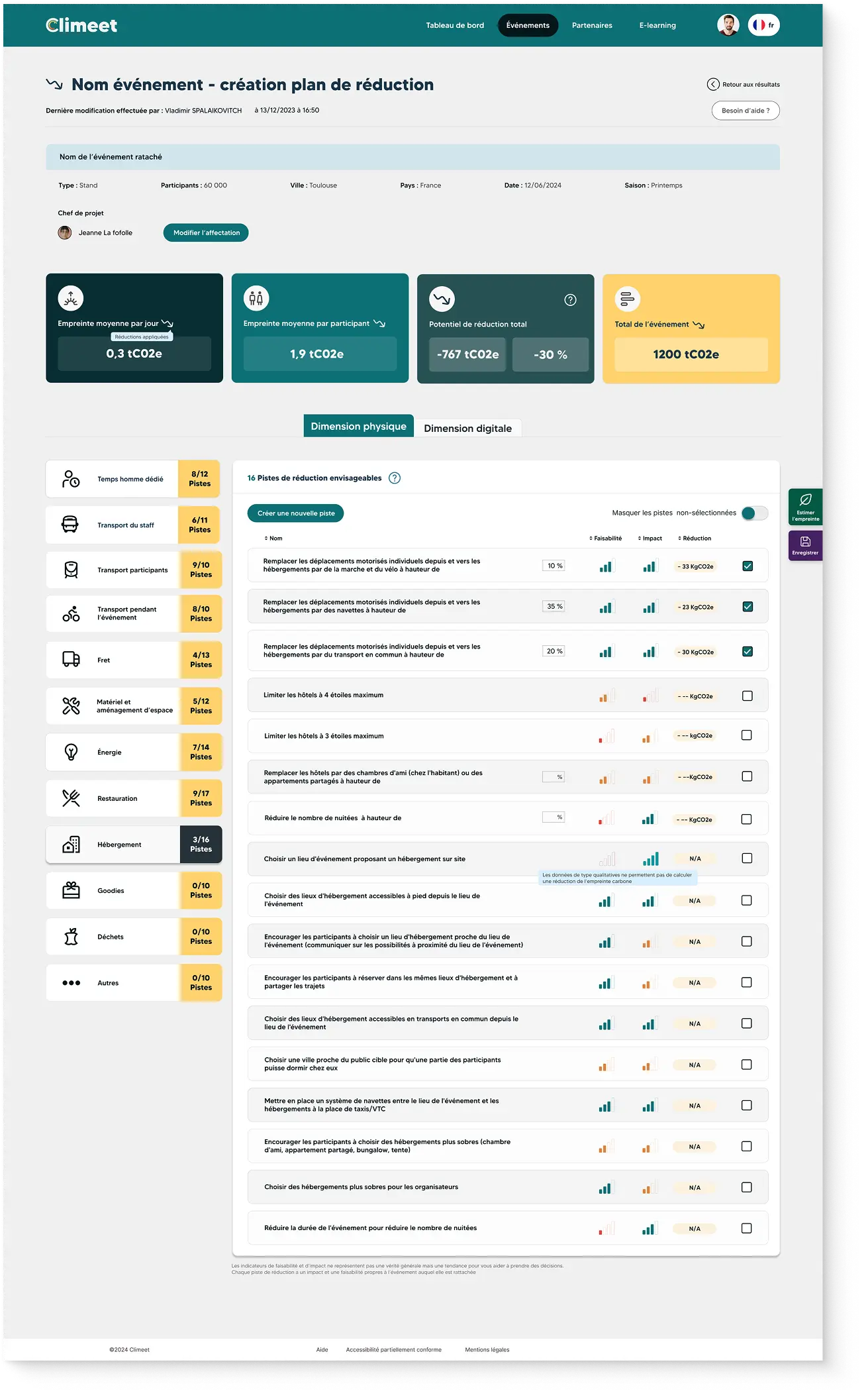
Task: Click the Empreinte moyenne par jour card icon
Action: [70, 298]
